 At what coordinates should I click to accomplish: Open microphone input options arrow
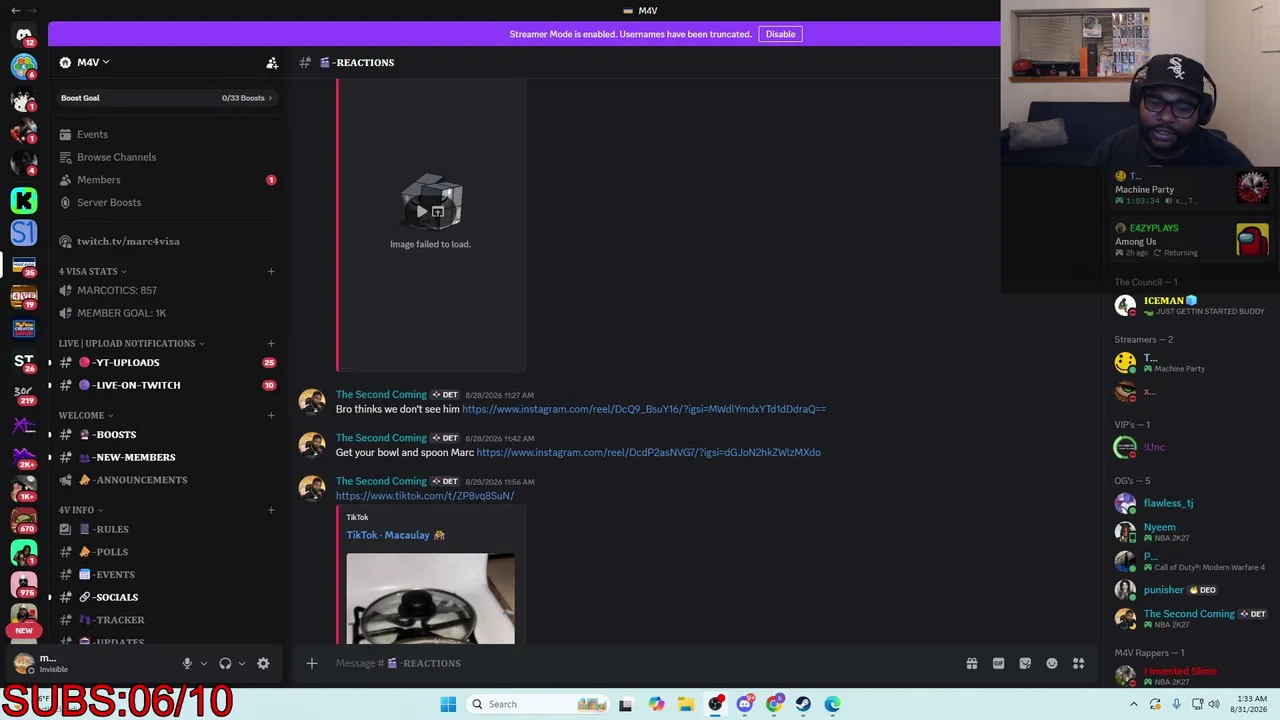204,663
